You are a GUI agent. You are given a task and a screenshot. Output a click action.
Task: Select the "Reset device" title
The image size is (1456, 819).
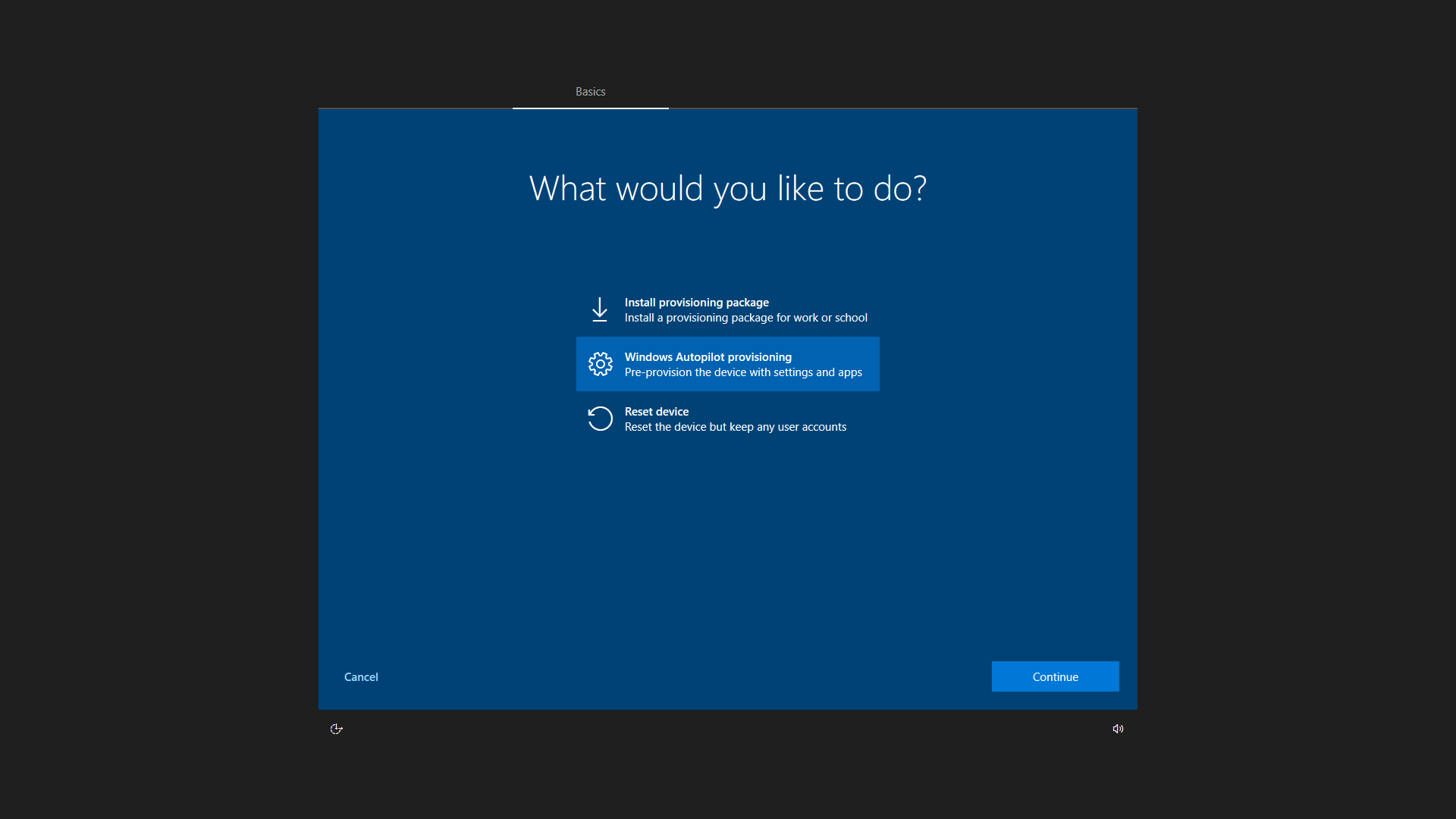click(x=656, y=412)
